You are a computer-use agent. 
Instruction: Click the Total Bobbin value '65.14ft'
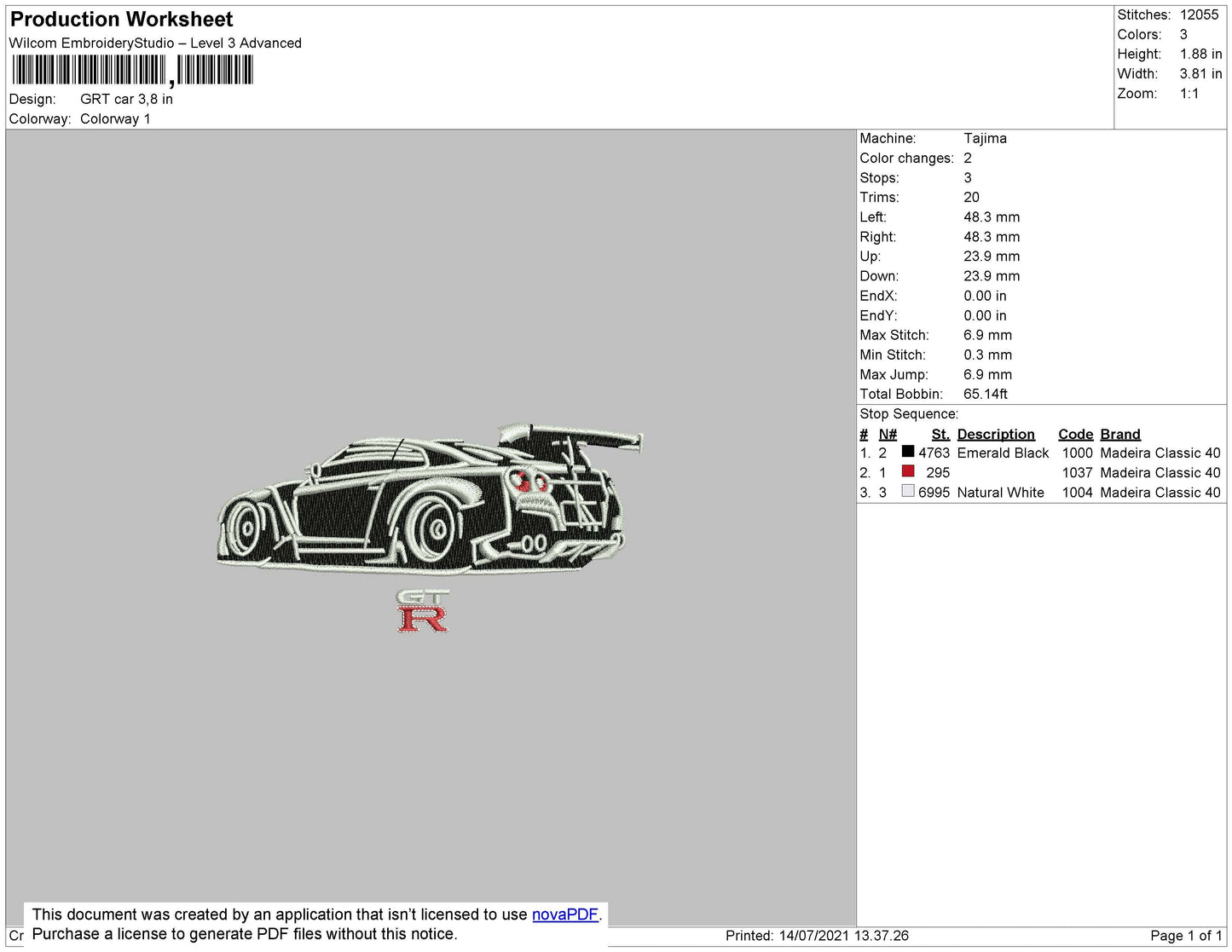(x=986, y=394)
